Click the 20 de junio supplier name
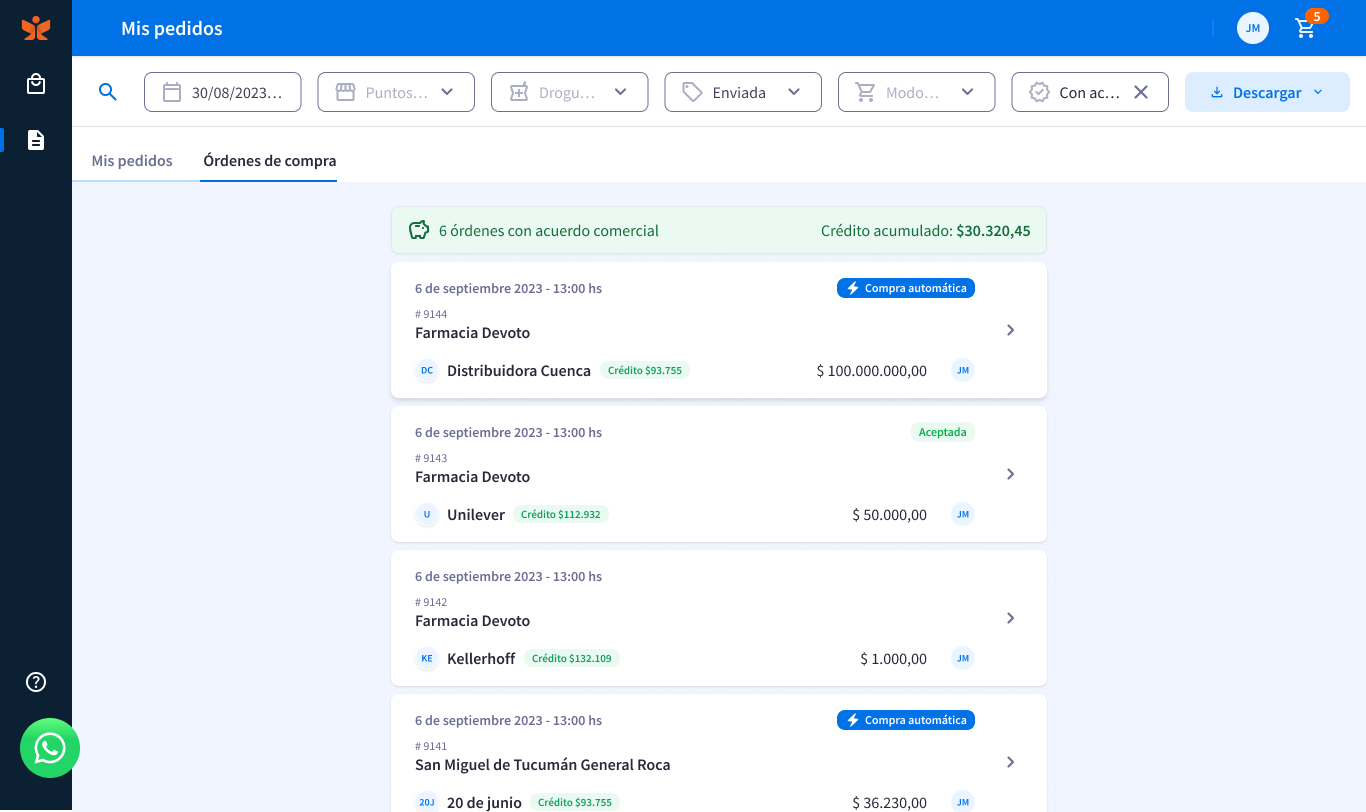Image resolution: width=1366 pixels, height=812 pixels. [485, 802]
